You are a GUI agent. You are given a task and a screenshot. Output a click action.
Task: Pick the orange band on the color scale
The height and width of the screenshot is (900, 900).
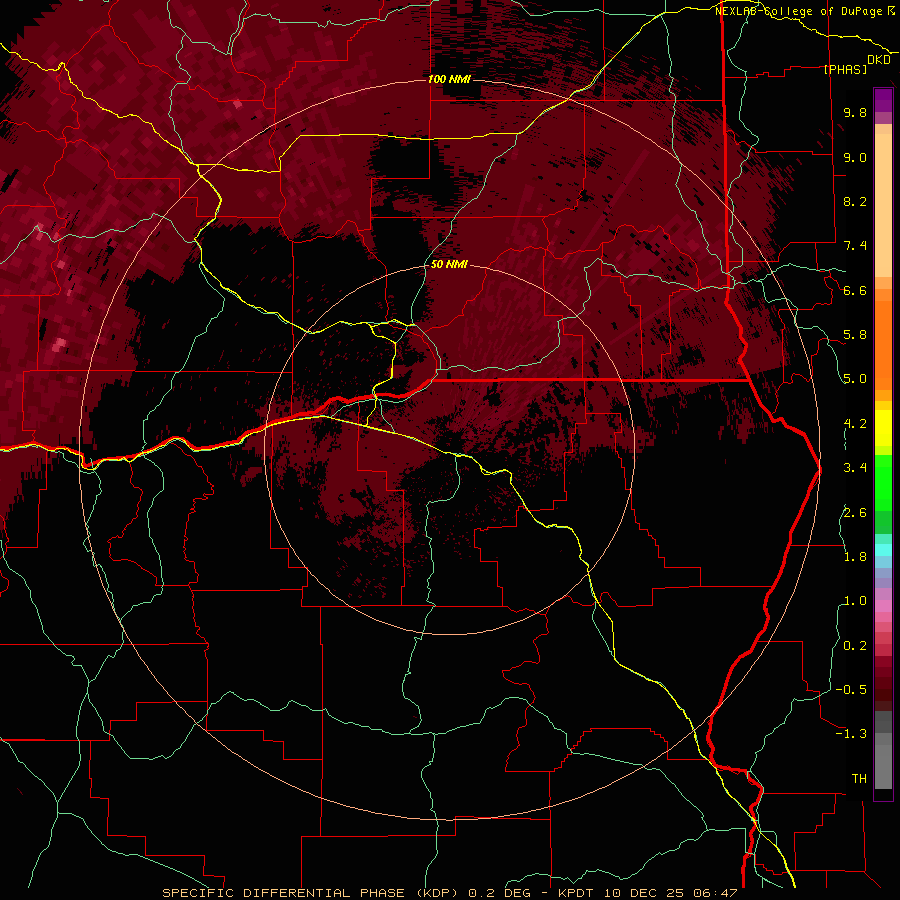(x=883, y=344)
